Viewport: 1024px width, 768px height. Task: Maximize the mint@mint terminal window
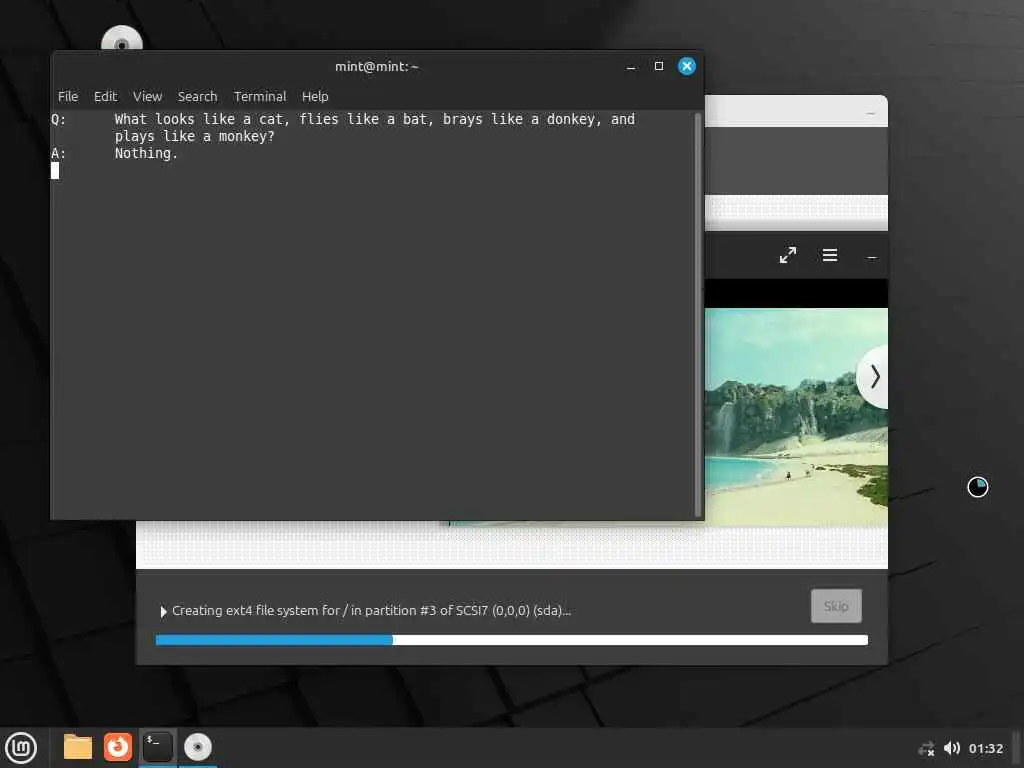coord(658,66)
